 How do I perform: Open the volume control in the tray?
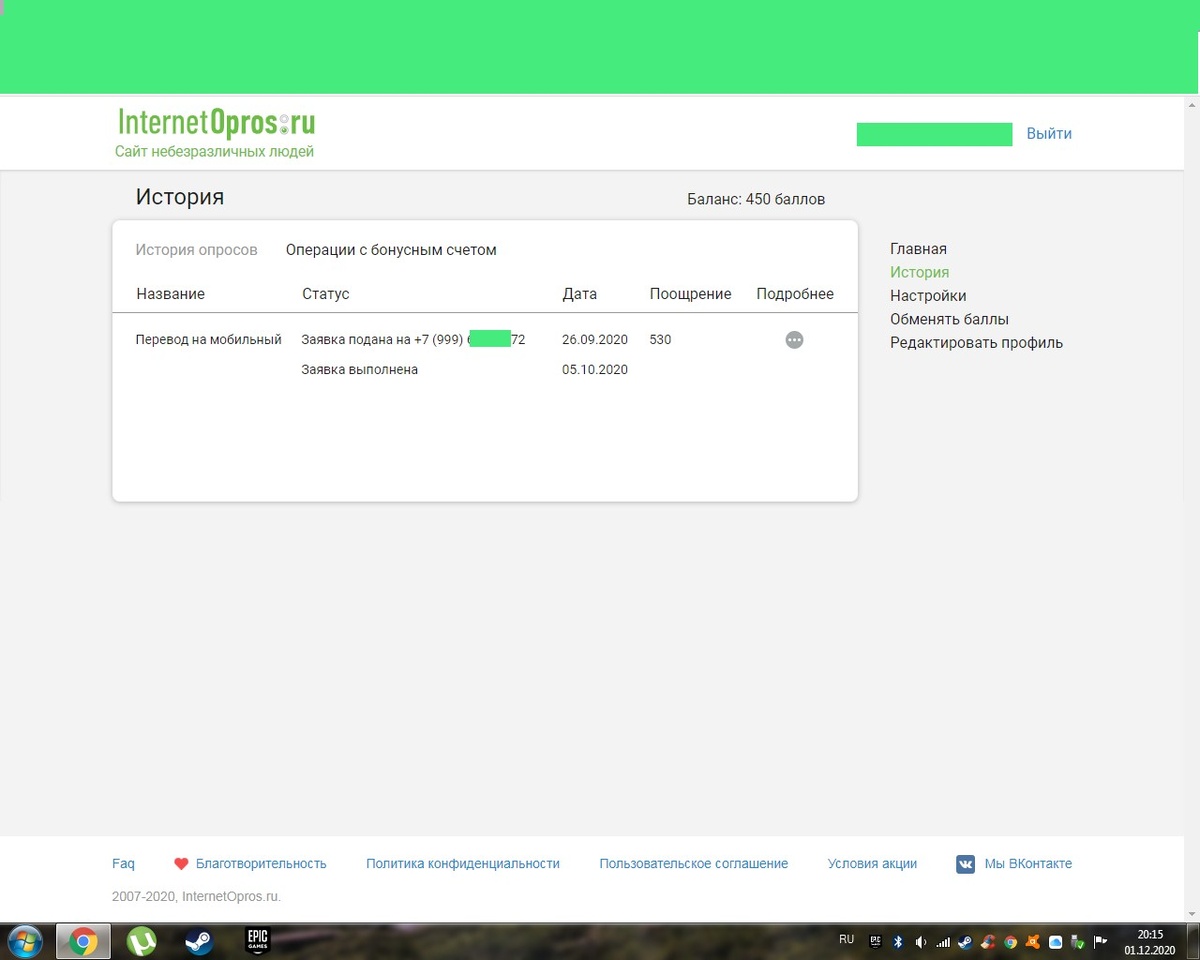[922, 940]
